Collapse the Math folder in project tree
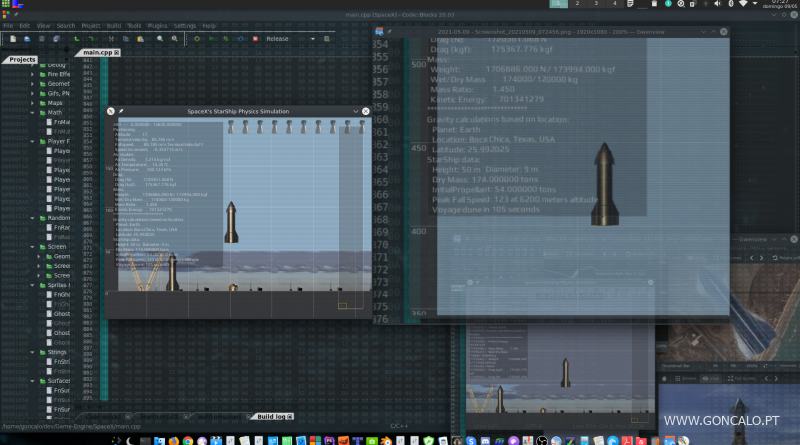This screenshot has width=800, height=445. point(32,112)
